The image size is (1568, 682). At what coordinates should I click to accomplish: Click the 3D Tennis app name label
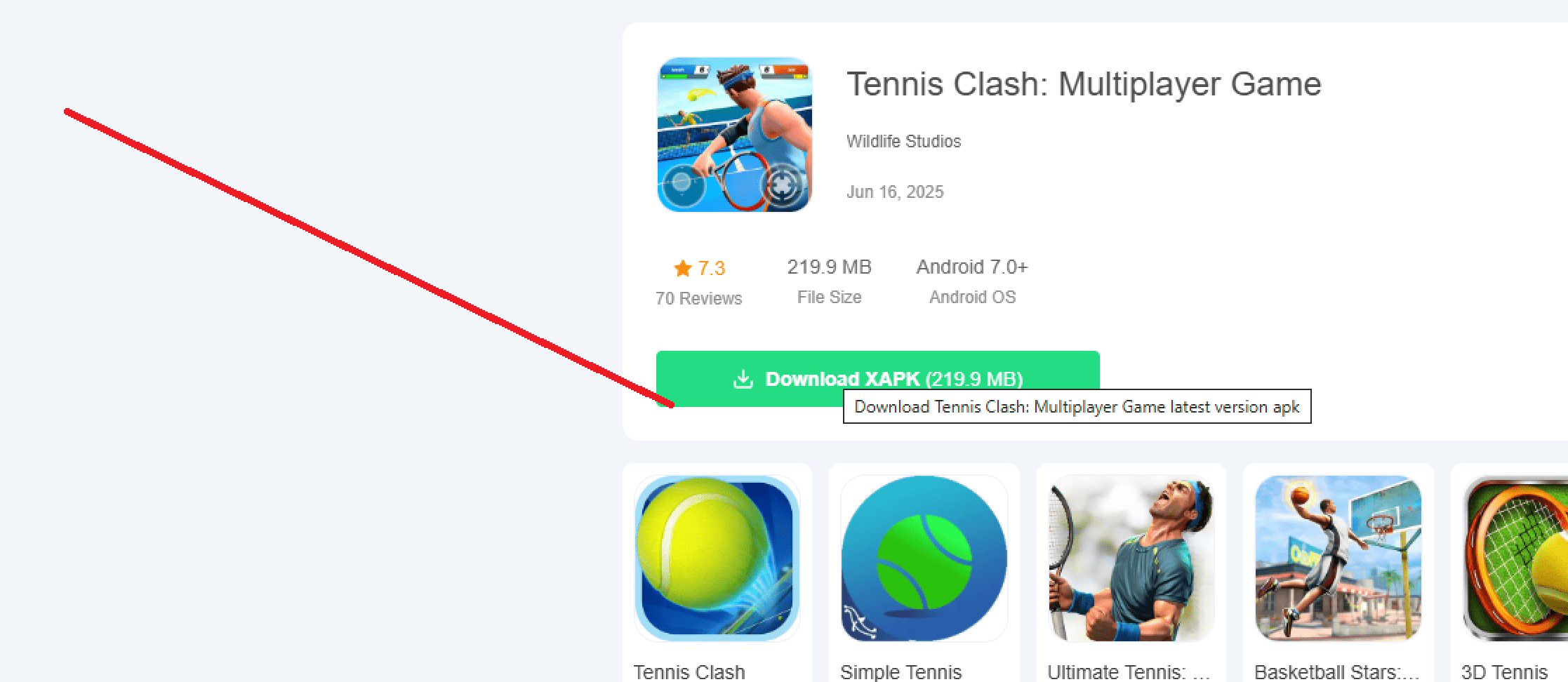(1504, 671)
